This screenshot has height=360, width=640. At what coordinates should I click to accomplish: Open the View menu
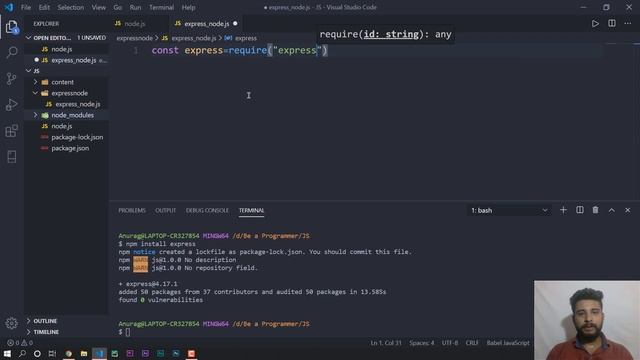coord(98,7)
